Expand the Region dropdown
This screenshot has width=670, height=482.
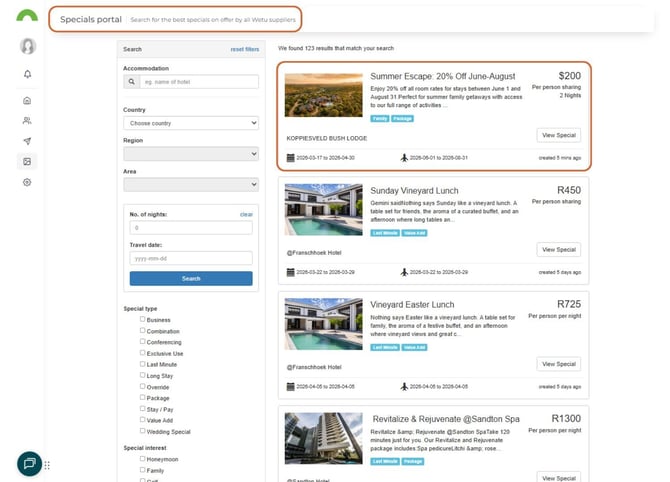[190, 154]
